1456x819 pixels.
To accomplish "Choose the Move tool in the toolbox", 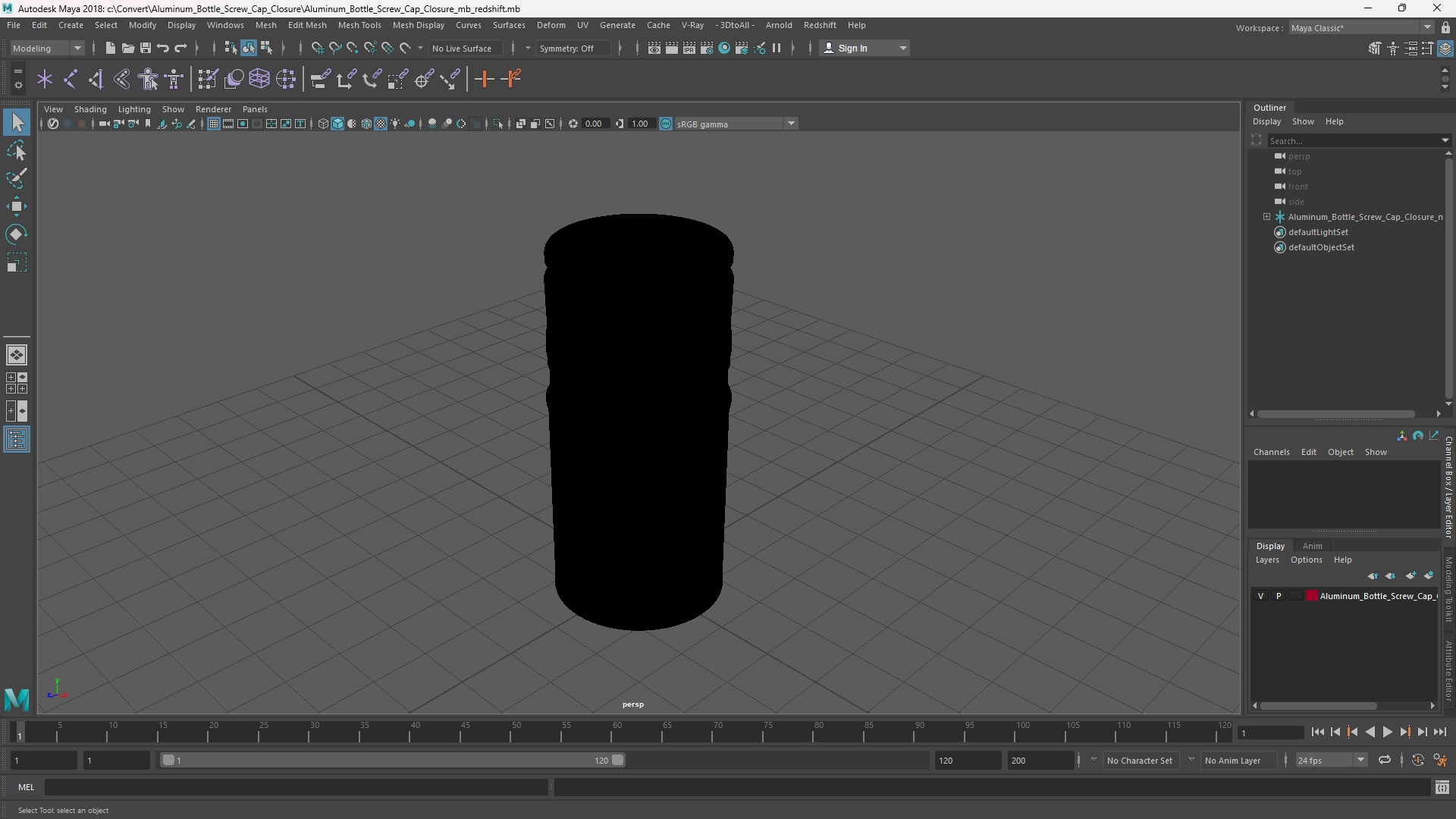I will (x=17, y=206).
